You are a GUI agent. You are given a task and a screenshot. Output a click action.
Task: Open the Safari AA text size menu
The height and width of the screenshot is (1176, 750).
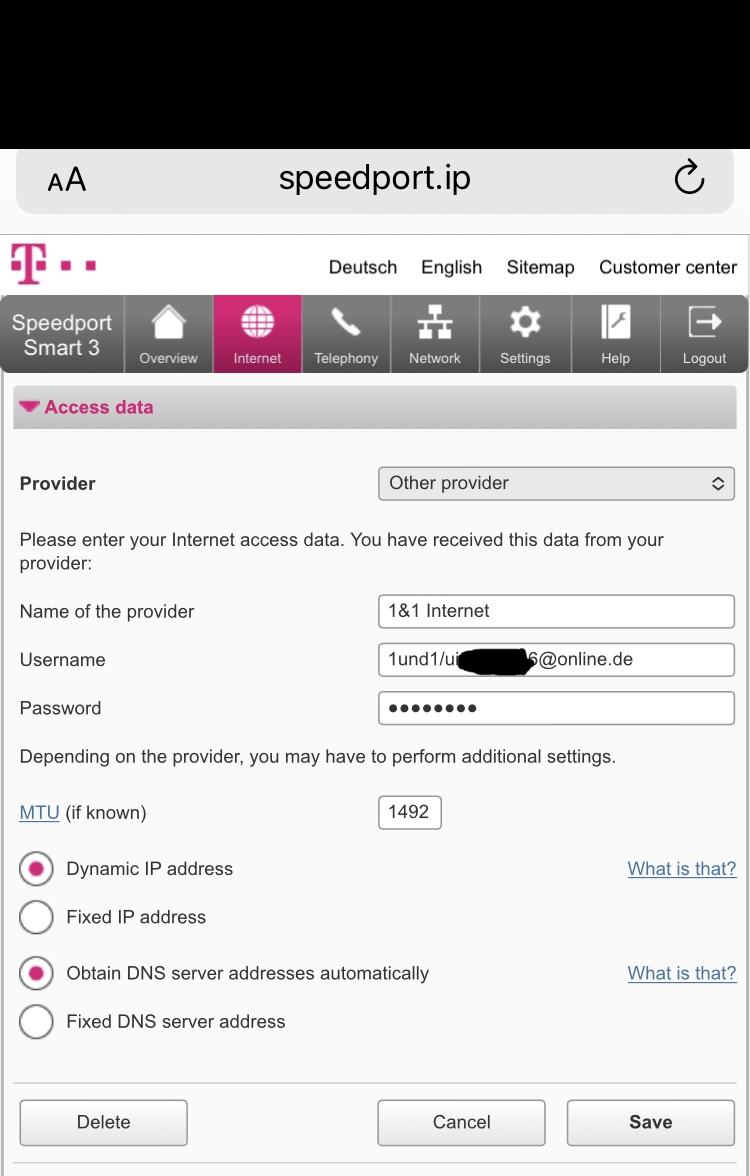click(x=67, y=180)
